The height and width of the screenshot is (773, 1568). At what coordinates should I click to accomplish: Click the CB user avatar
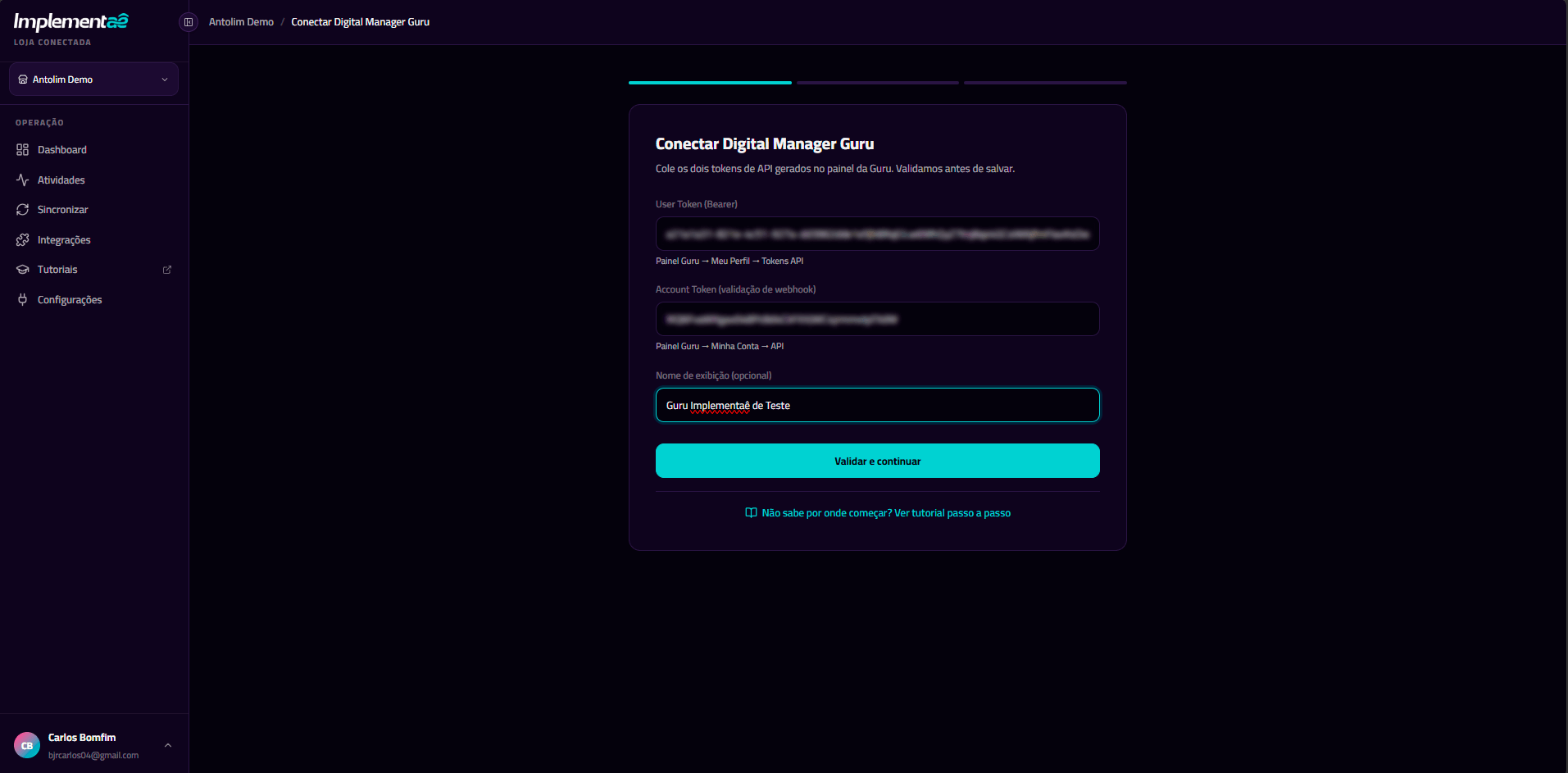pos(27,745)
